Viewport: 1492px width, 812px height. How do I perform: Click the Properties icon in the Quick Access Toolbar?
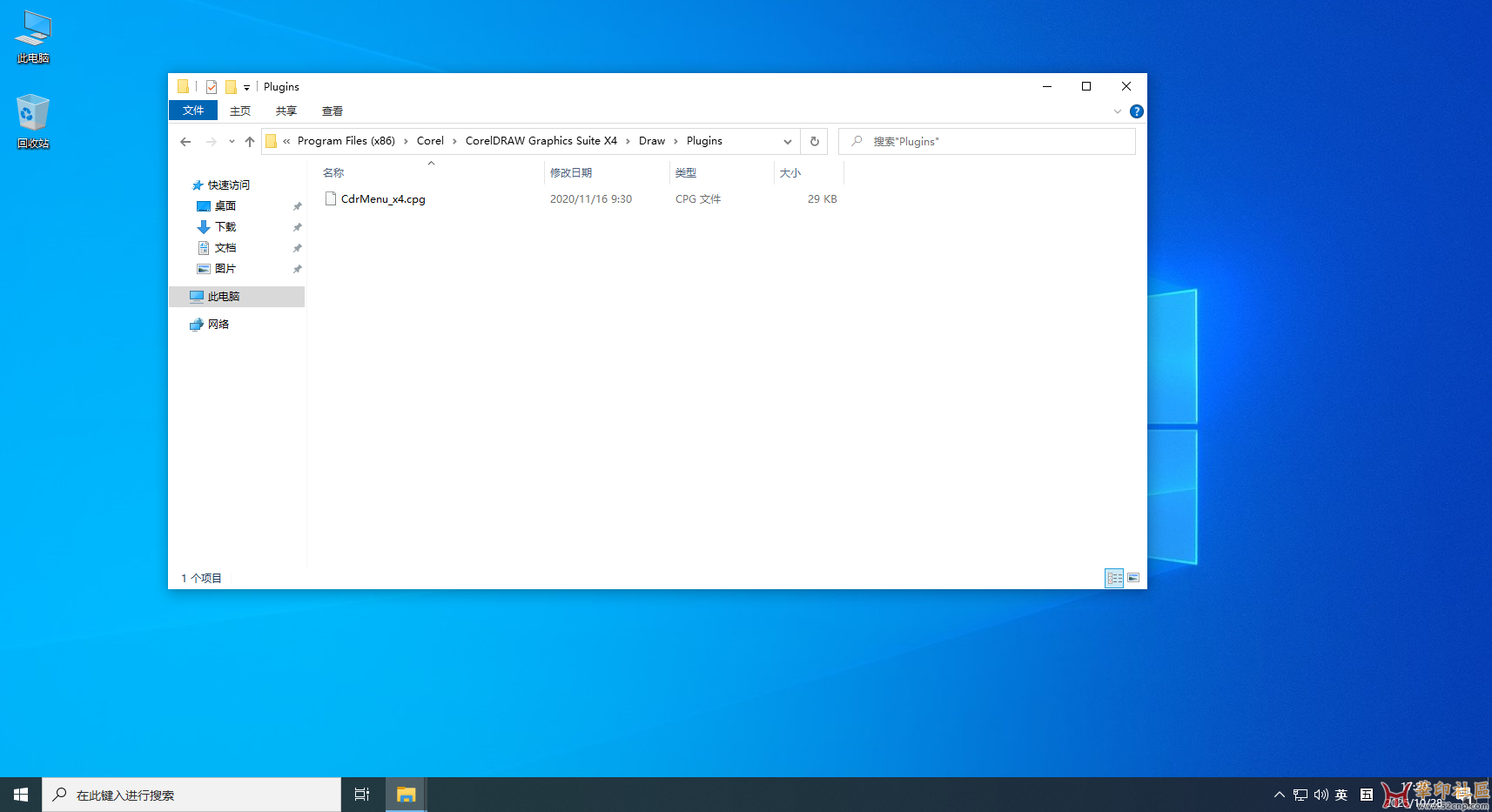211,86
